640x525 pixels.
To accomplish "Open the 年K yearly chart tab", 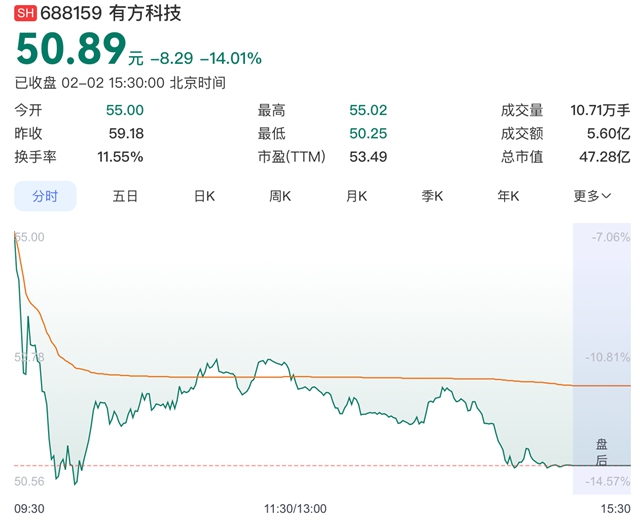I will tap(508, 196).
